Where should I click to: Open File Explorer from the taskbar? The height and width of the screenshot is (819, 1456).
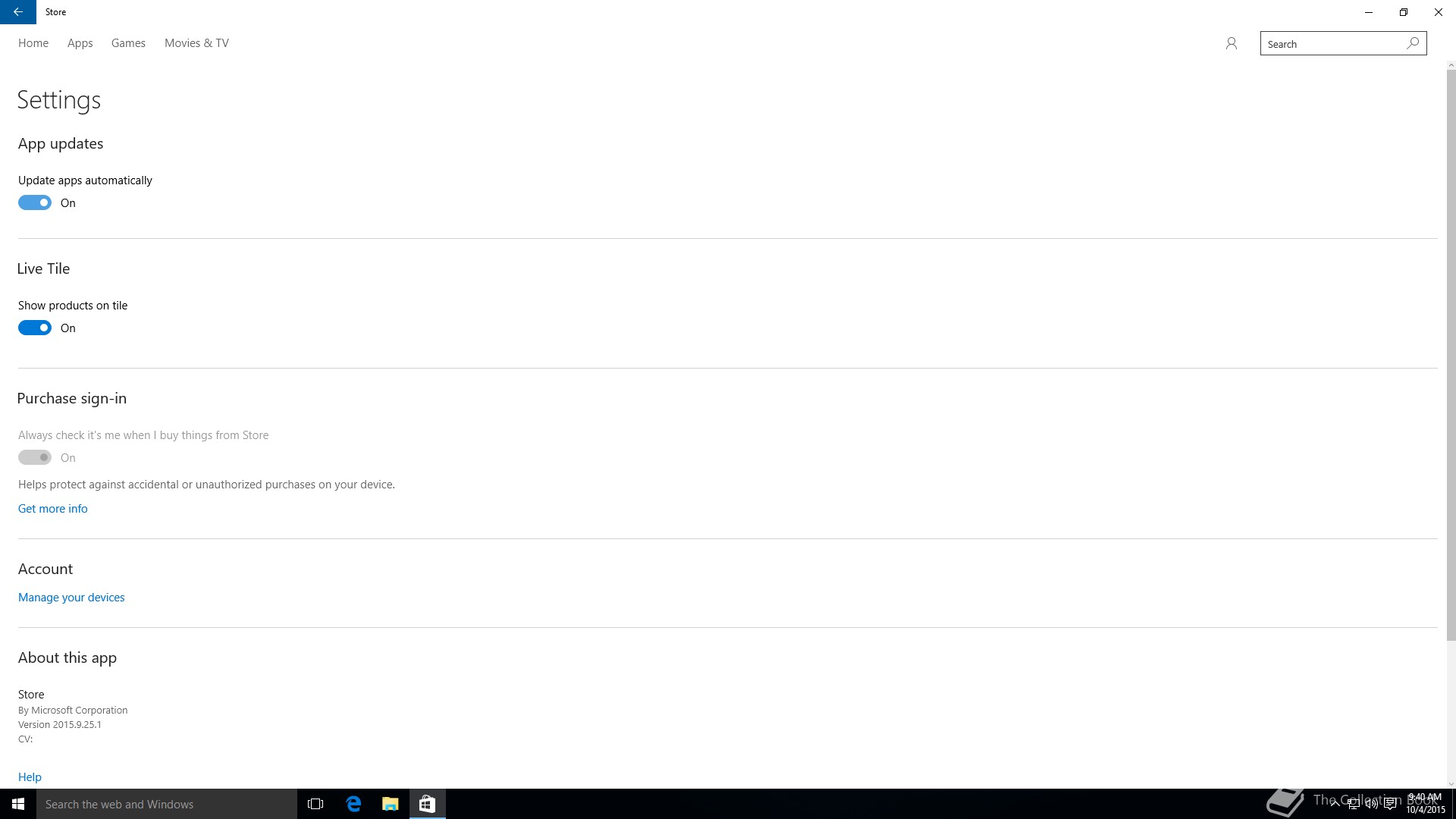tap(390, 804)
